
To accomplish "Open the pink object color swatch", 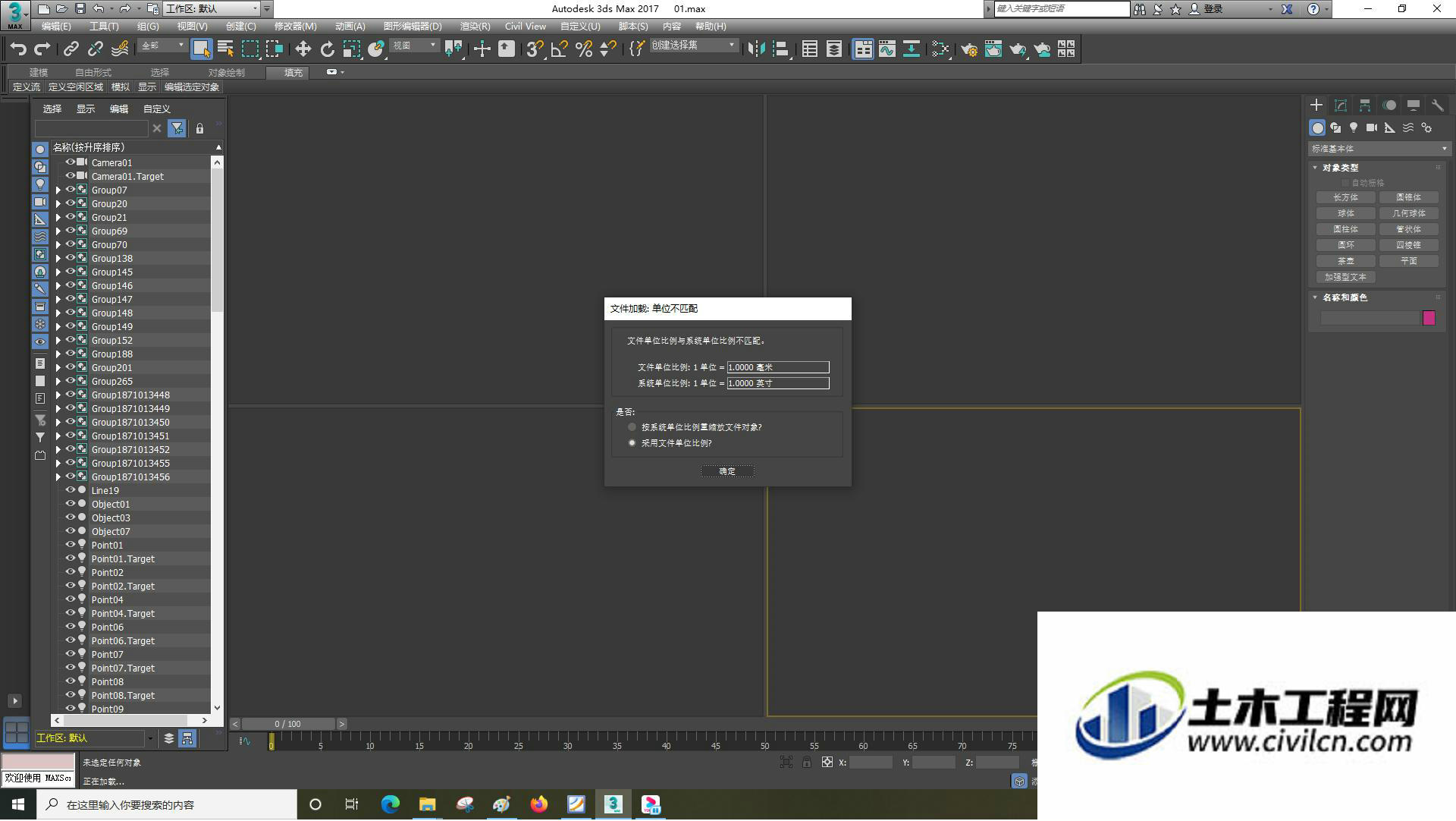I will [1429, 318].
